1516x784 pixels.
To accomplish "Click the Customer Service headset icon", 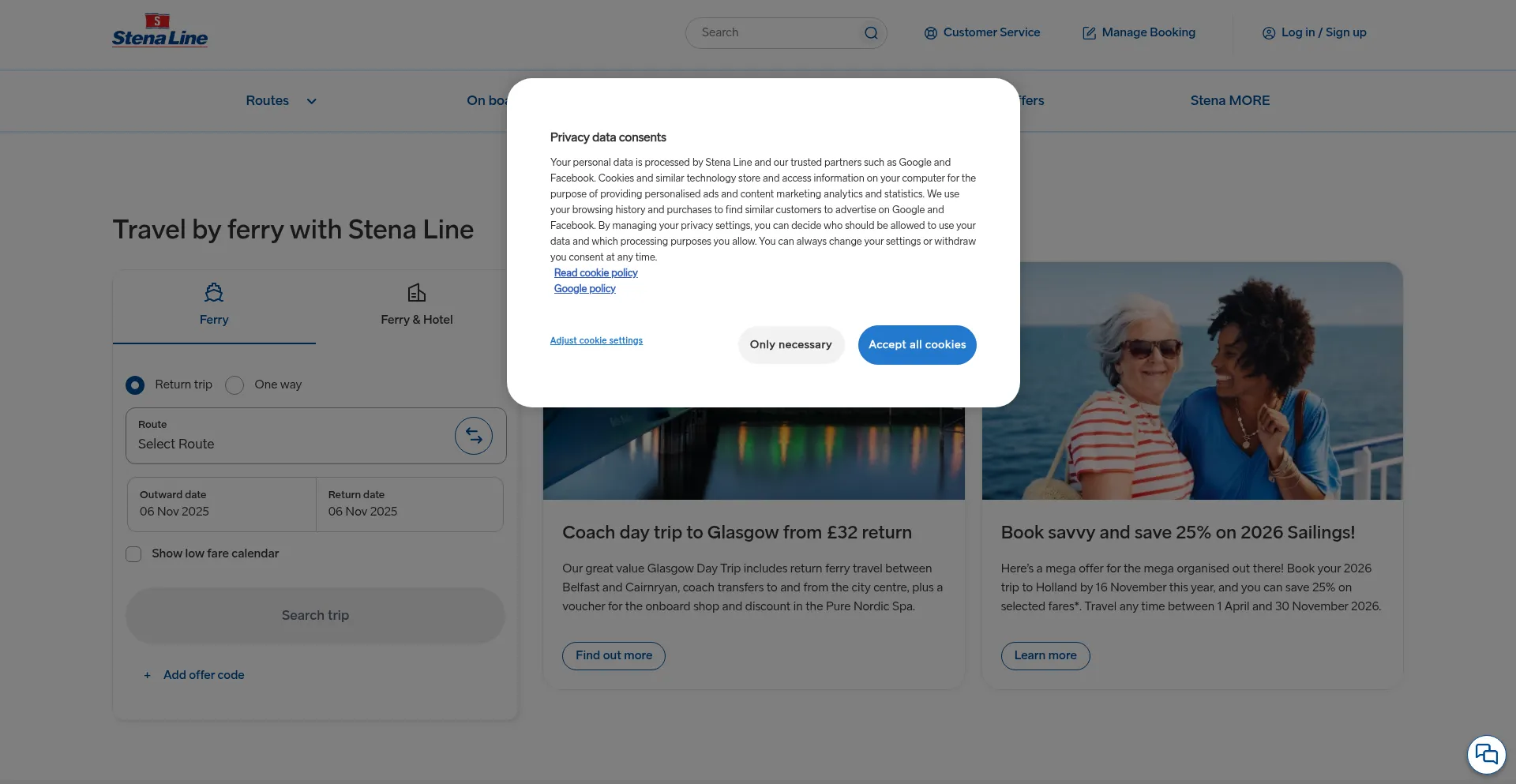I will (x=931, y=33).
